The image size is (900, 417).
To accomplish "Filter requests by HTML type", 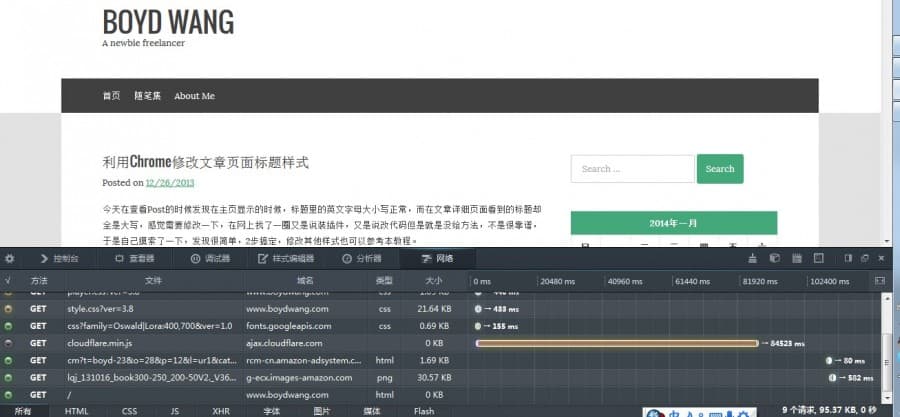I will pos(77,411).
